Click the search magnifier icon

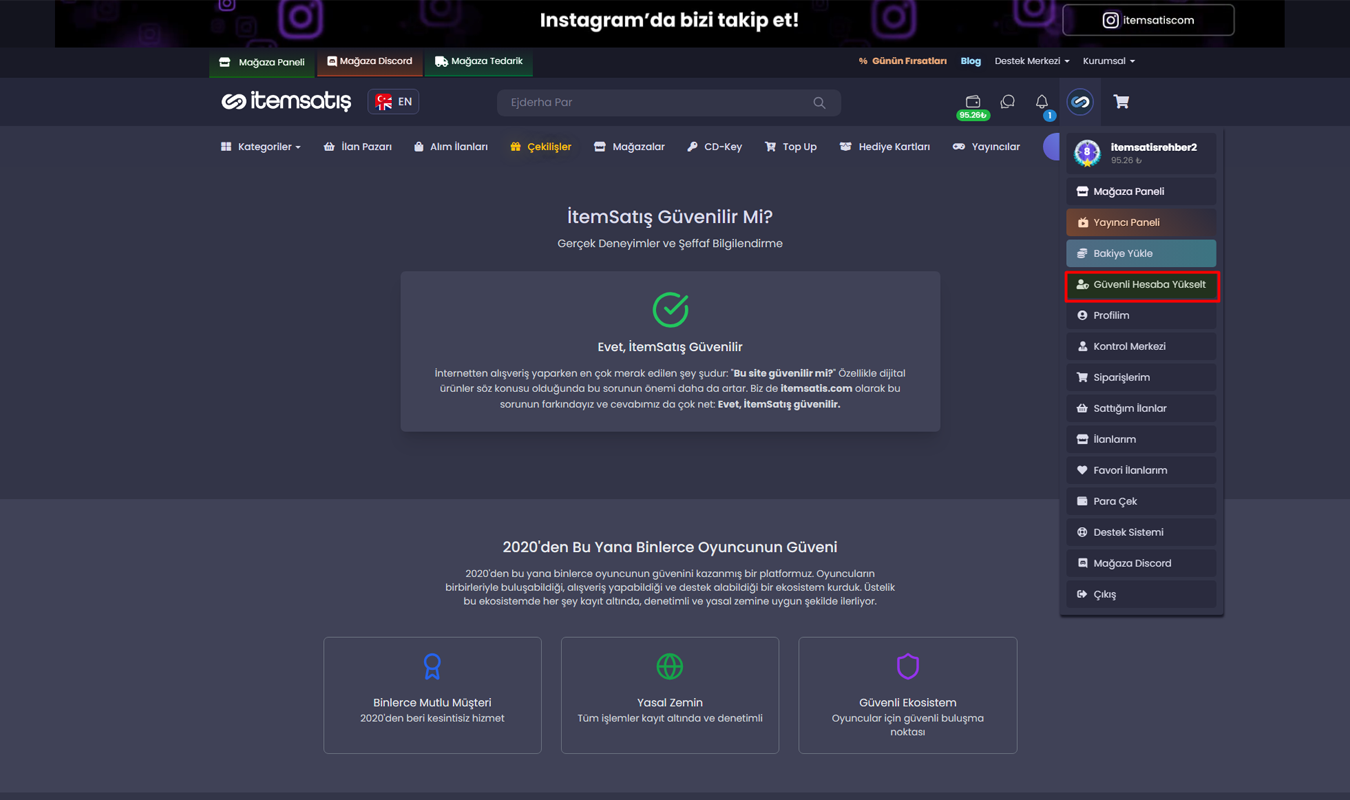pos(819,103)
